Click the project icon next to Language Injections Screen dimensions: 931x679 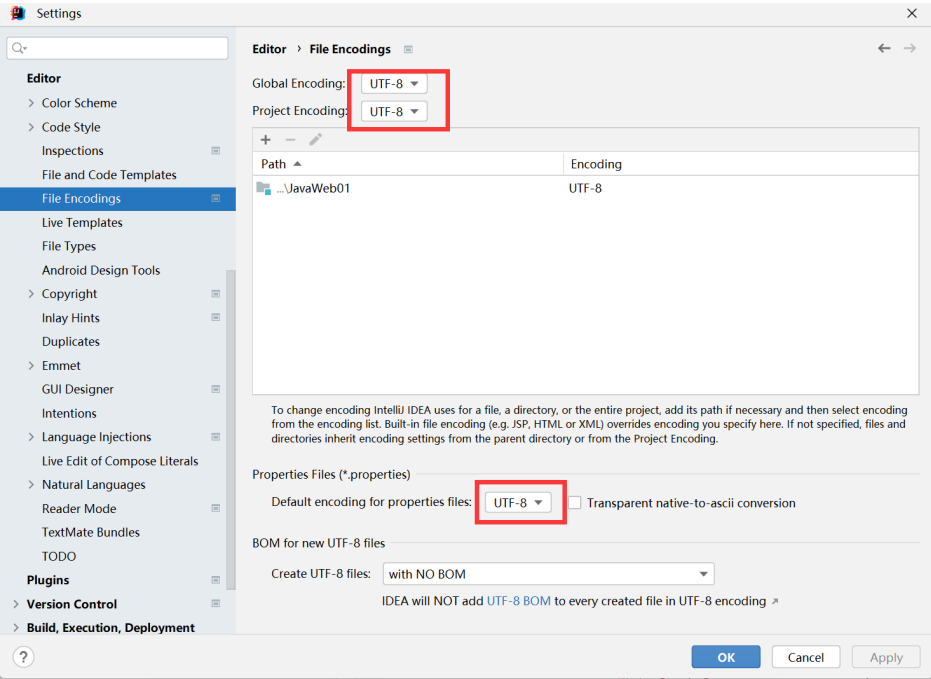coord(216,437)
